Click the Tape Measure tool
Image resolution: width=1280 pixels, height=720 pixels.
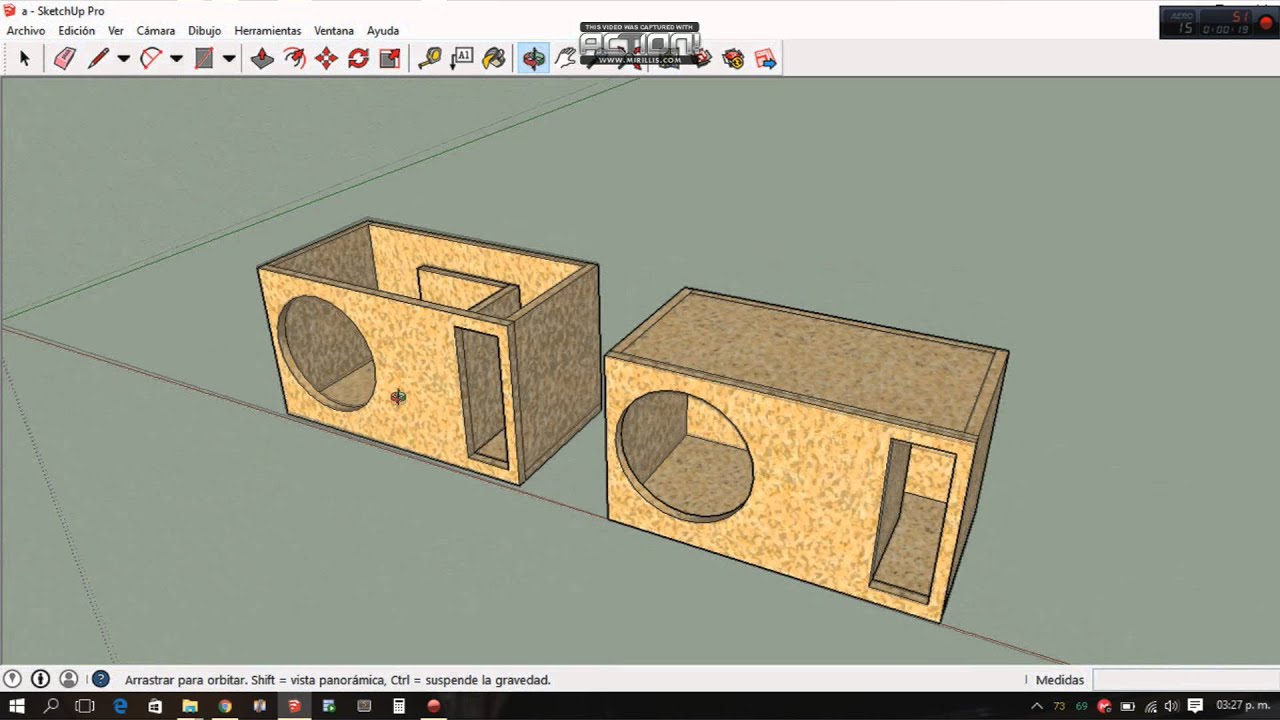[x=429, y=59]
